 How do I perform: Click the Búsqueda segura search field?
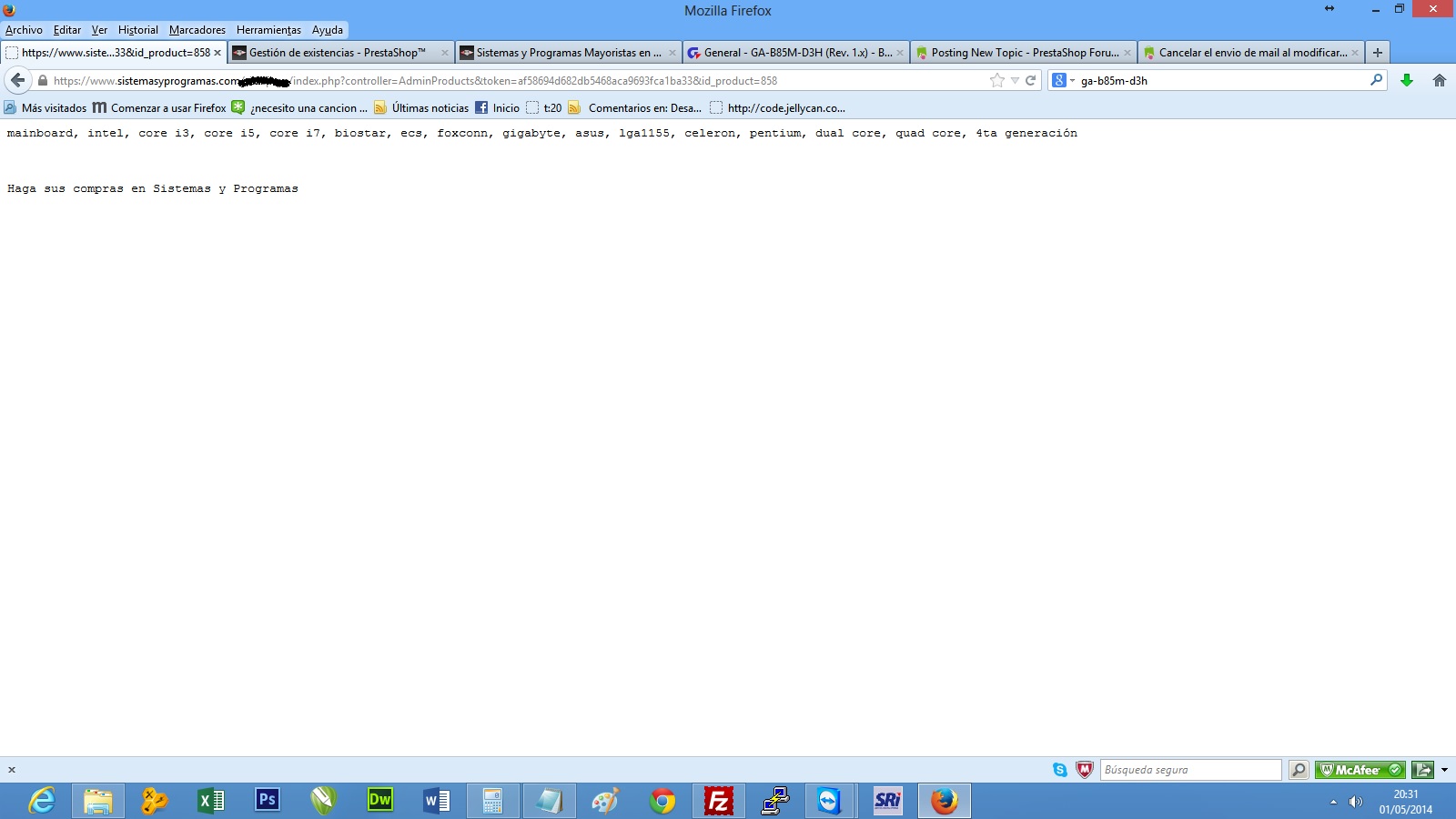[1190, 770]
